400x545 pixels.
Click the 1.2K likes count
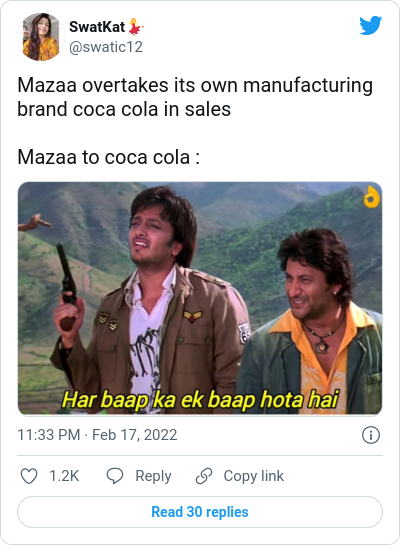pyautogui.click(x=64, y=476)
